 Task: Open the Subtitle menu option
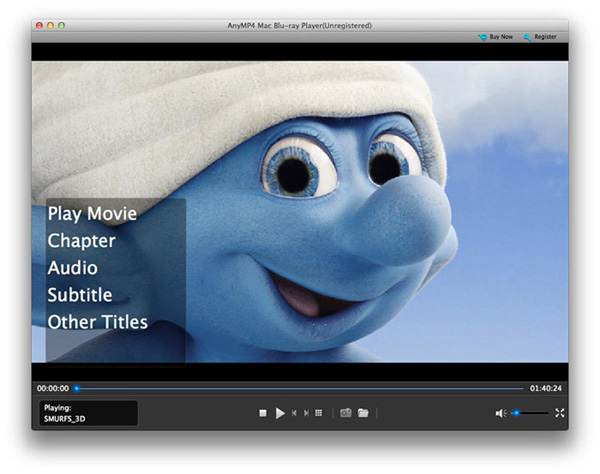(79, 295)
